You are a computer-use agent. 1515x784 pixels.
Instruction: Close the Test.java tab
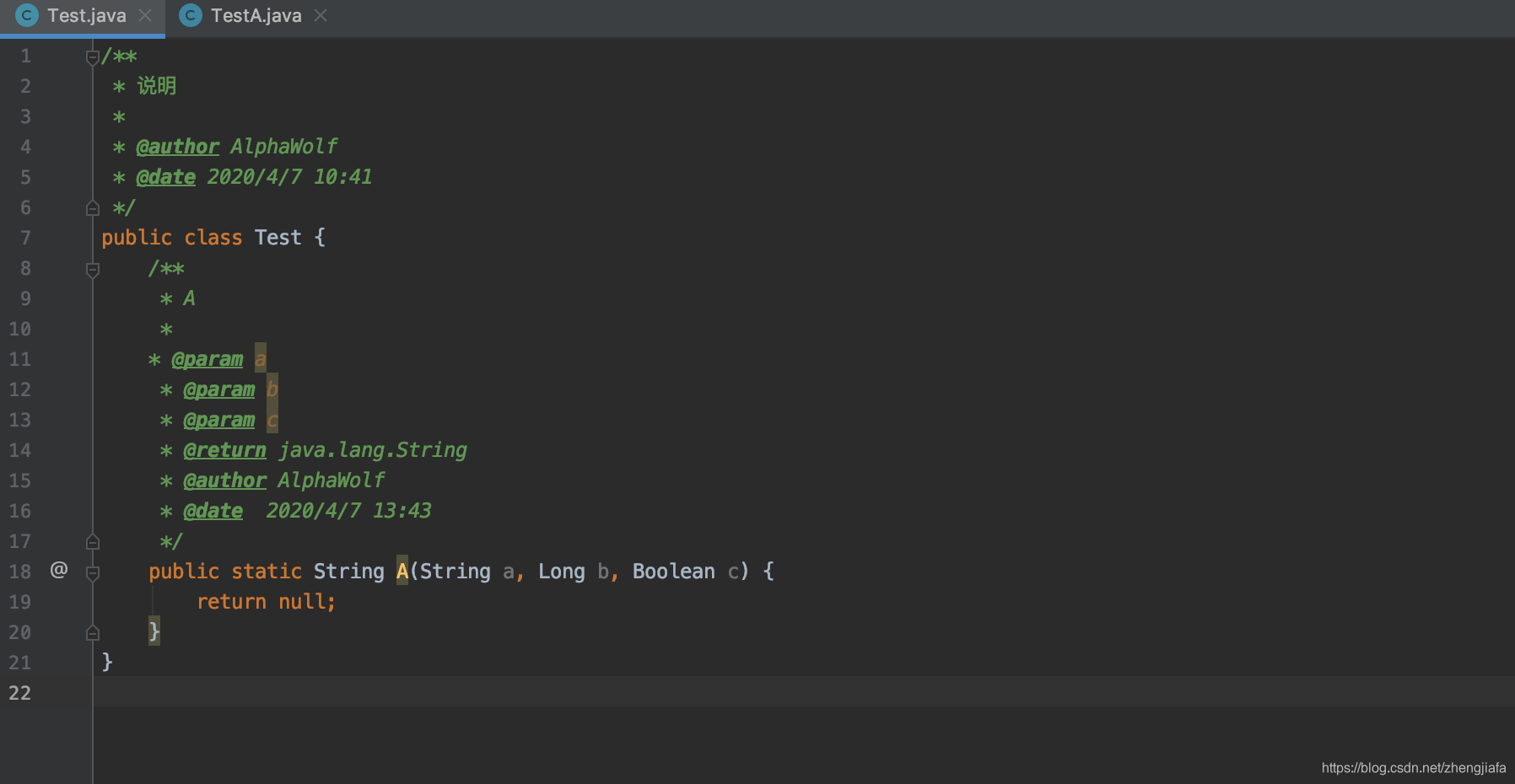coord(145,15)
